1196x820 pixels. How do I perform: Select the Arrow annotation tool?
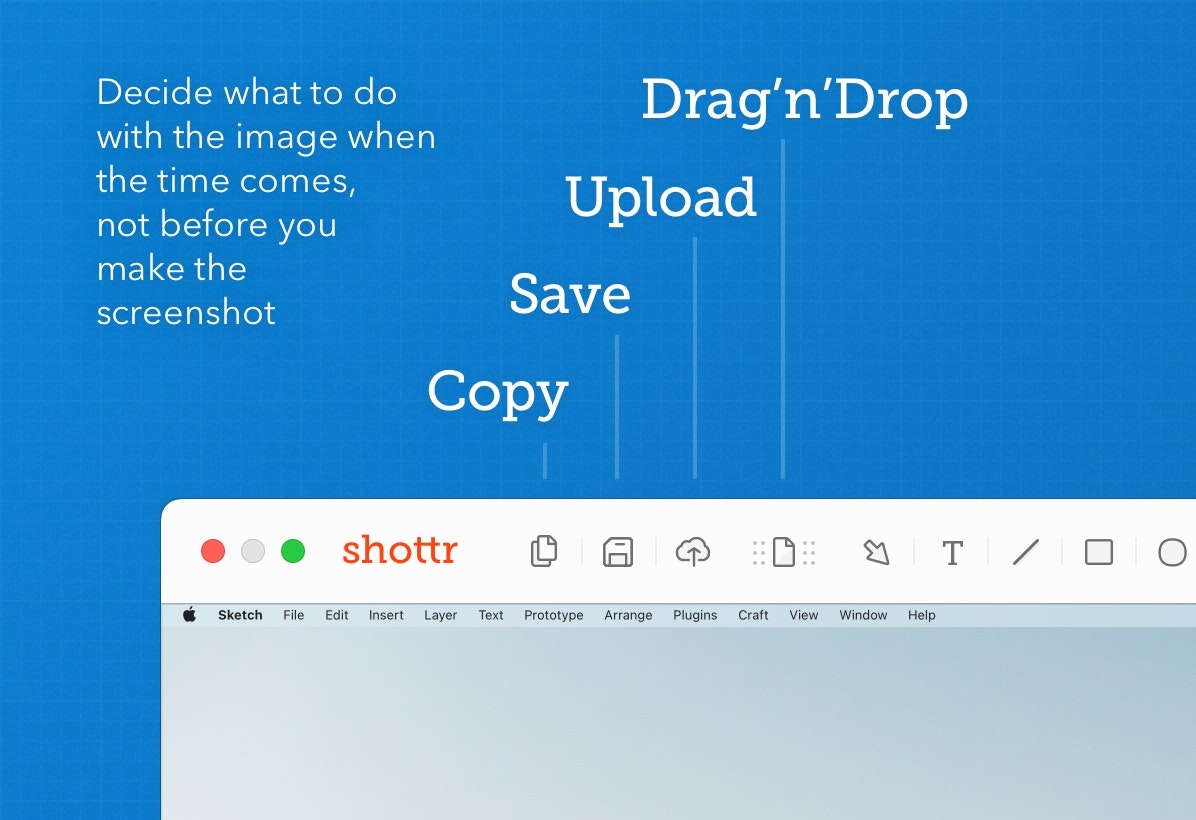875,551
